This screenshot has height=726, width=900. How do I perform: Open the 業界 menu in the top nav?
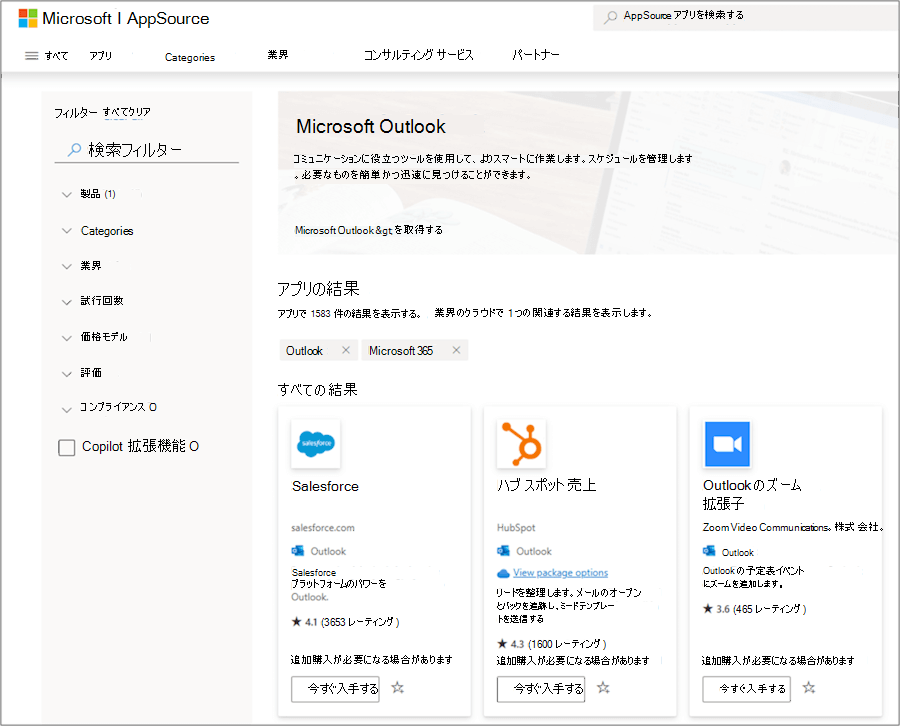pyautogui.click(x=278, y=55)
